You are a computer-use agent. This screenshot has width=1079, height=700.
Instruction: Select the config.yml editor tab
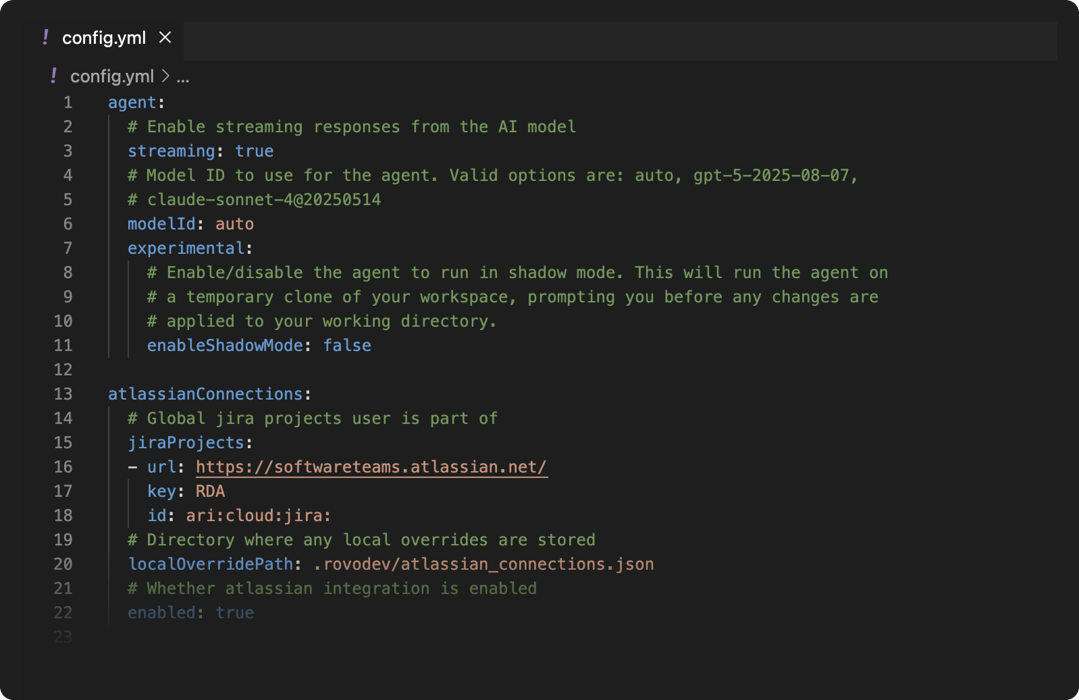103,38
